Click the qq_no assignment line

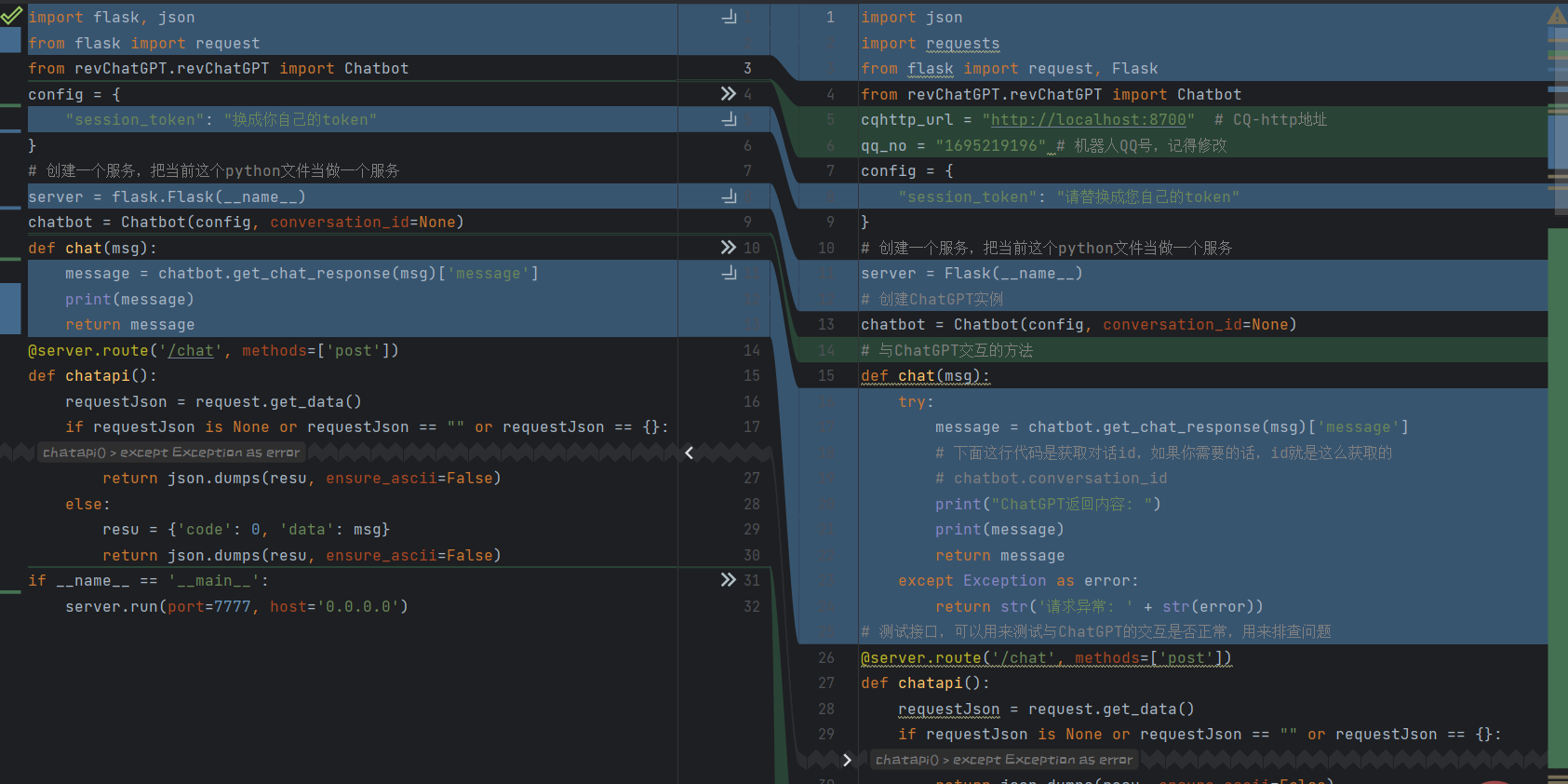(x=1043, y=145)
